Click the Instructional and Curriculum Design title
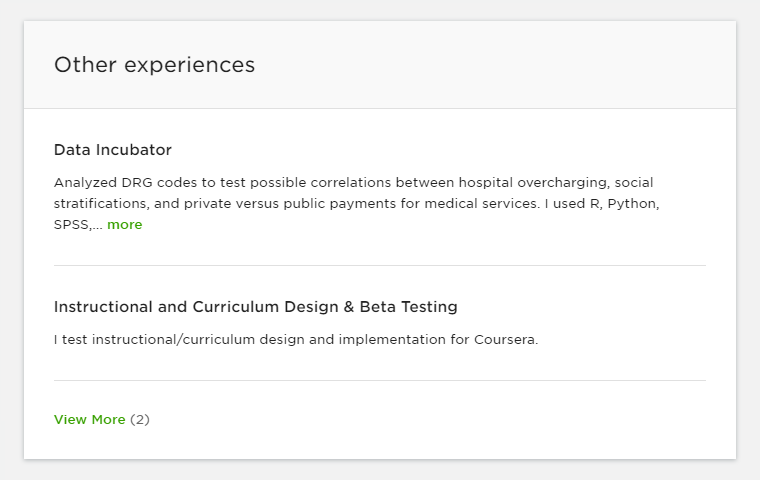Image resolution: width=760 pixels, height=480 pixels. (x=255, y=307)
